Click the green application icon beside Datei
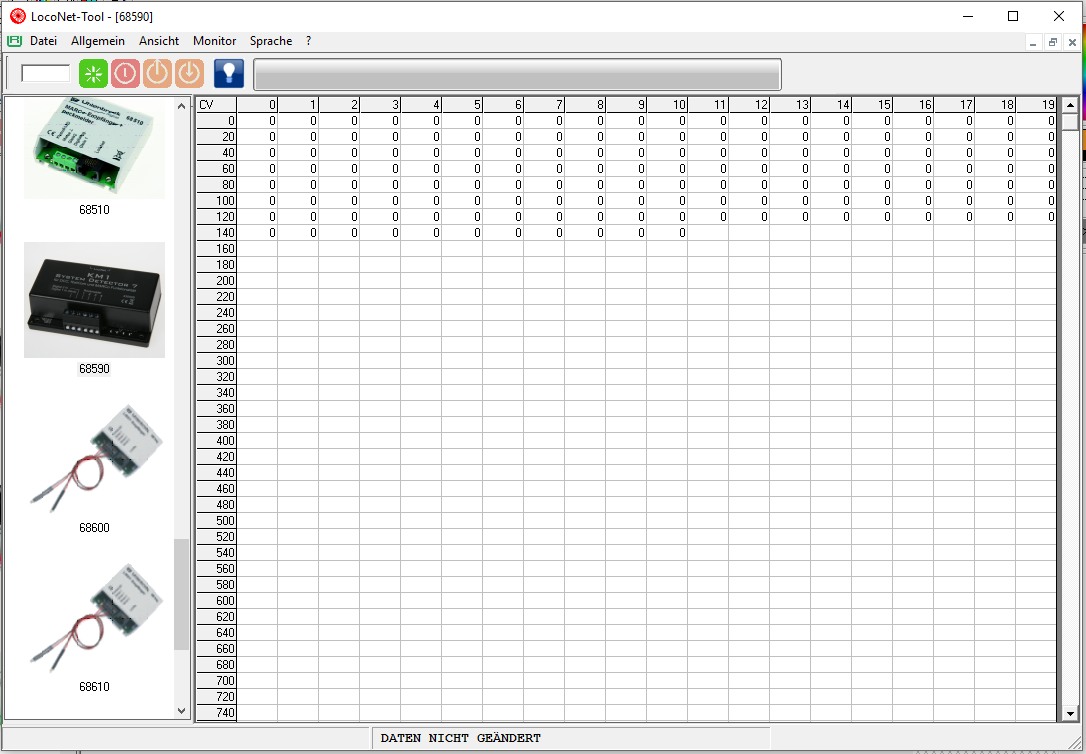This screenshot has width=1086, height=754. 14,41
